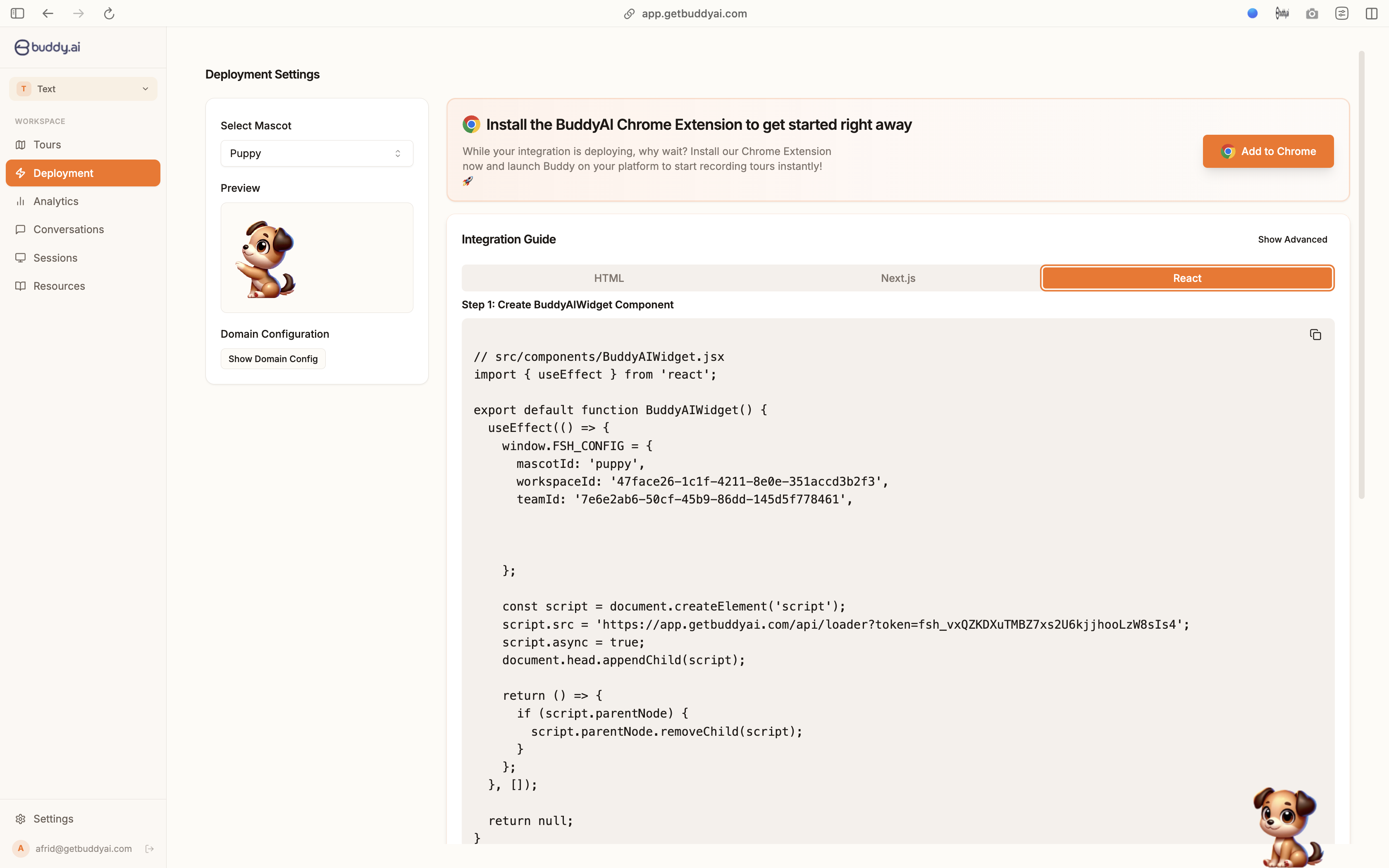The image size is (1389, 868).
Task: Open Resources in the sidebar
Action: pos(83,286)
